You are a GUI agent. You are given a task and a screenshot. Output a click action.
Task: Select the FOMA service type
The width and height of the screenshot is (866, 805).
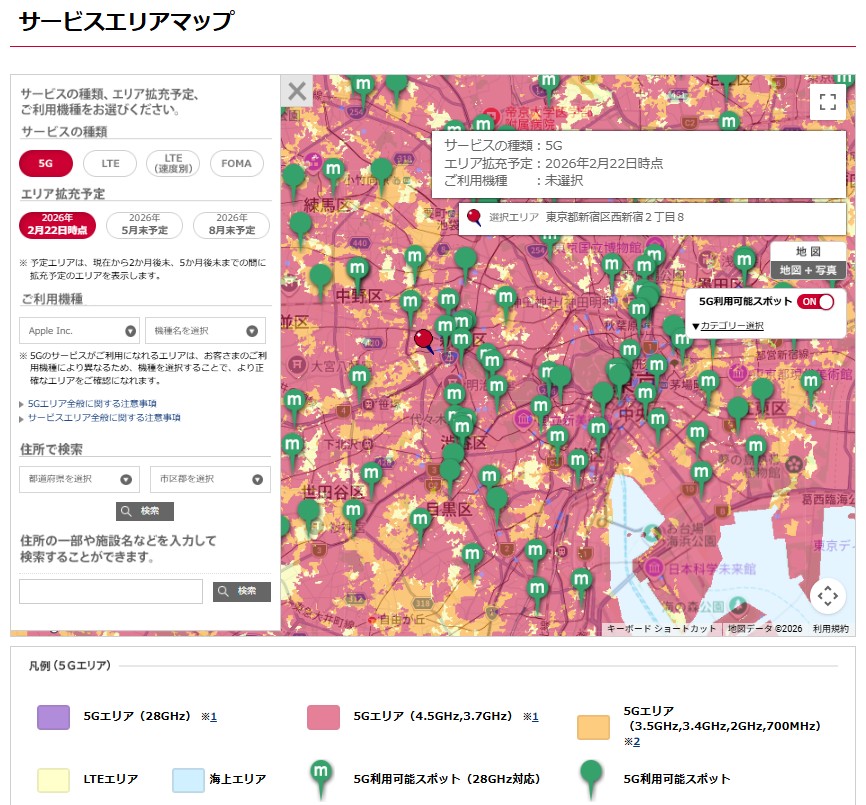237,163
